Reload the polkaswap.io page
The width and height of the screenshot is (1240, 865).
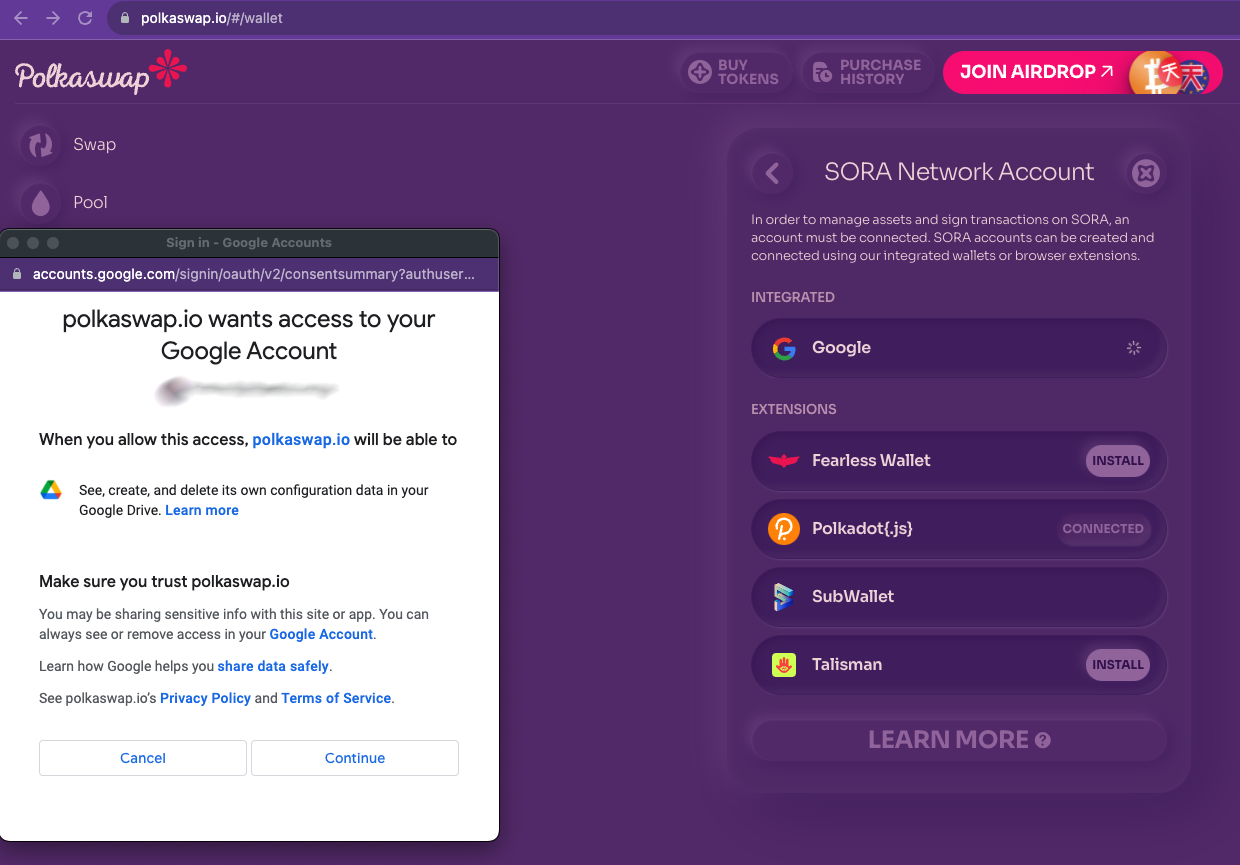click(x=85, y=18)
